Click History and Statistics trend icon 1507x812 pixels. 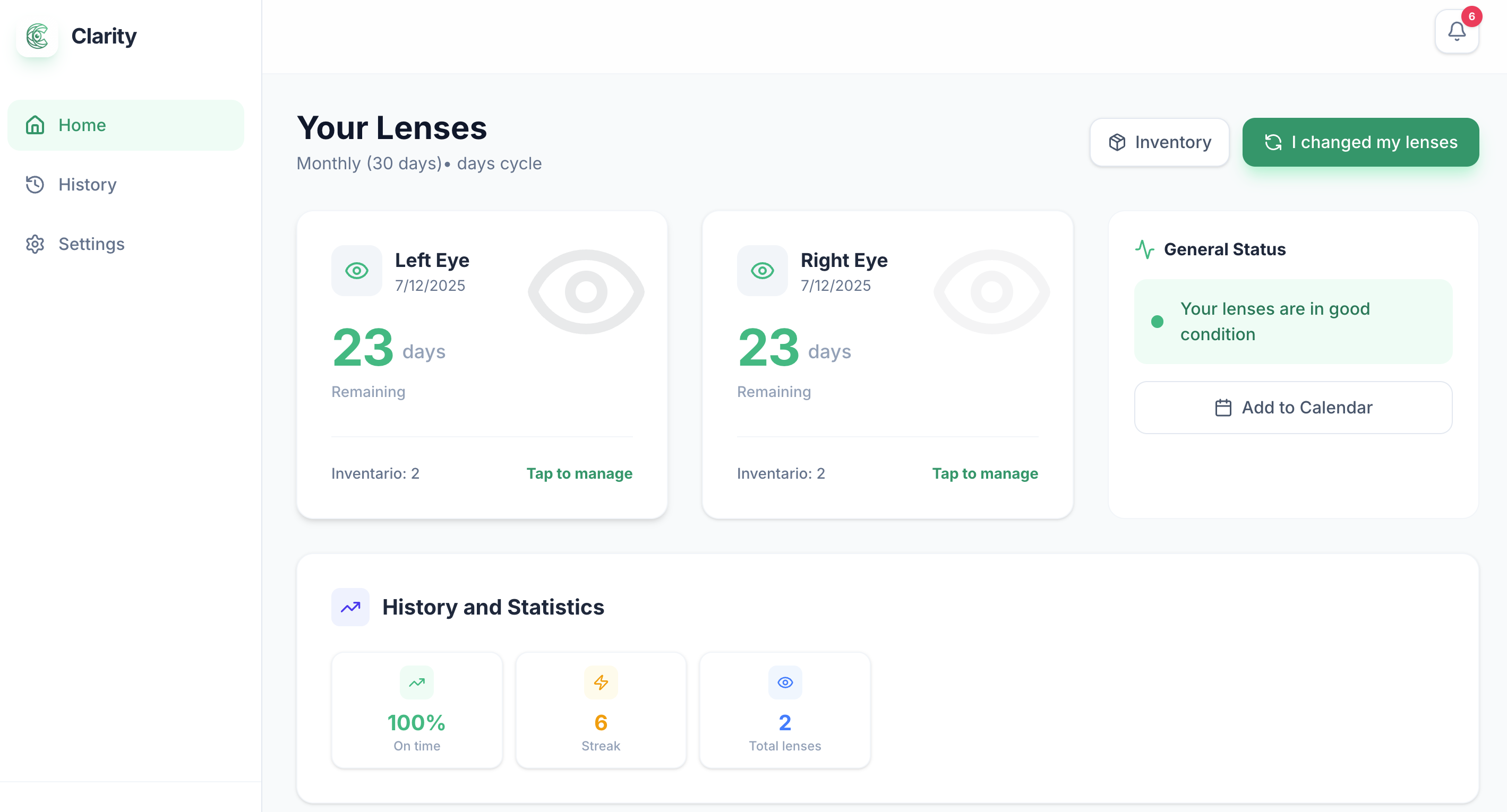[x=350, y=607]
